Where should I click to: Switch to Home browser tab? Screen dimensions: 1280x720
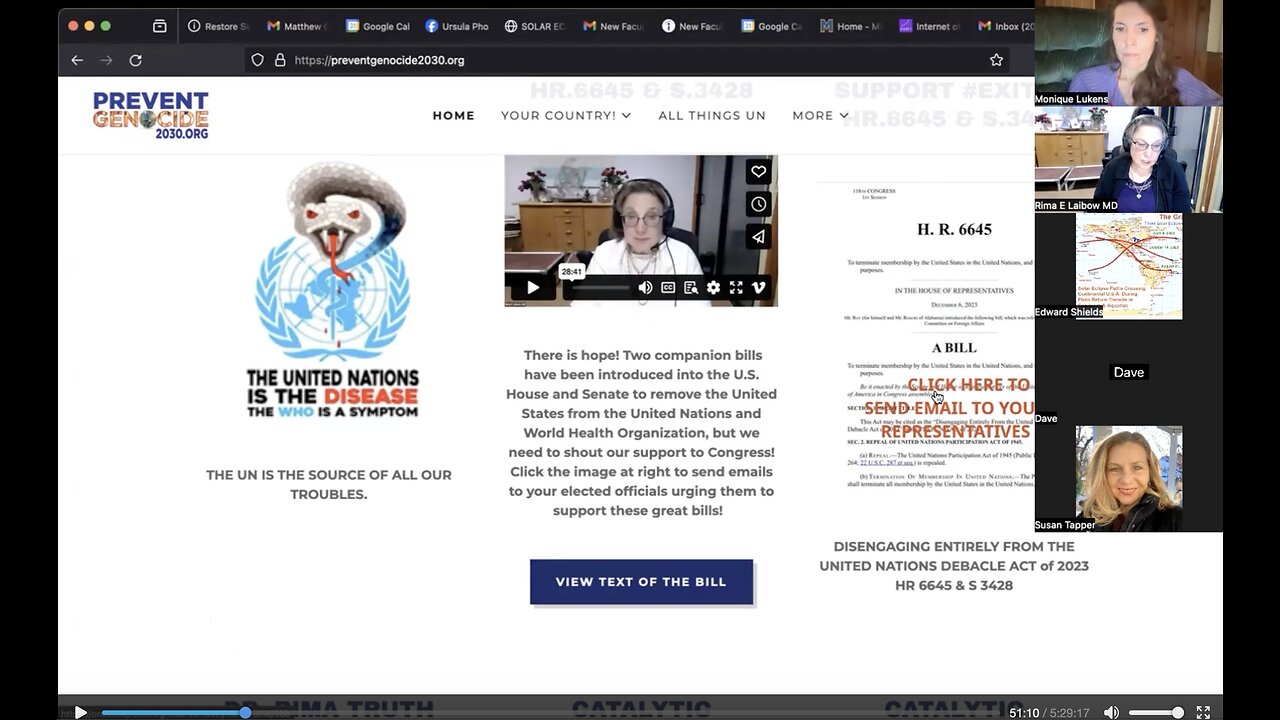[x=852, y=26]
